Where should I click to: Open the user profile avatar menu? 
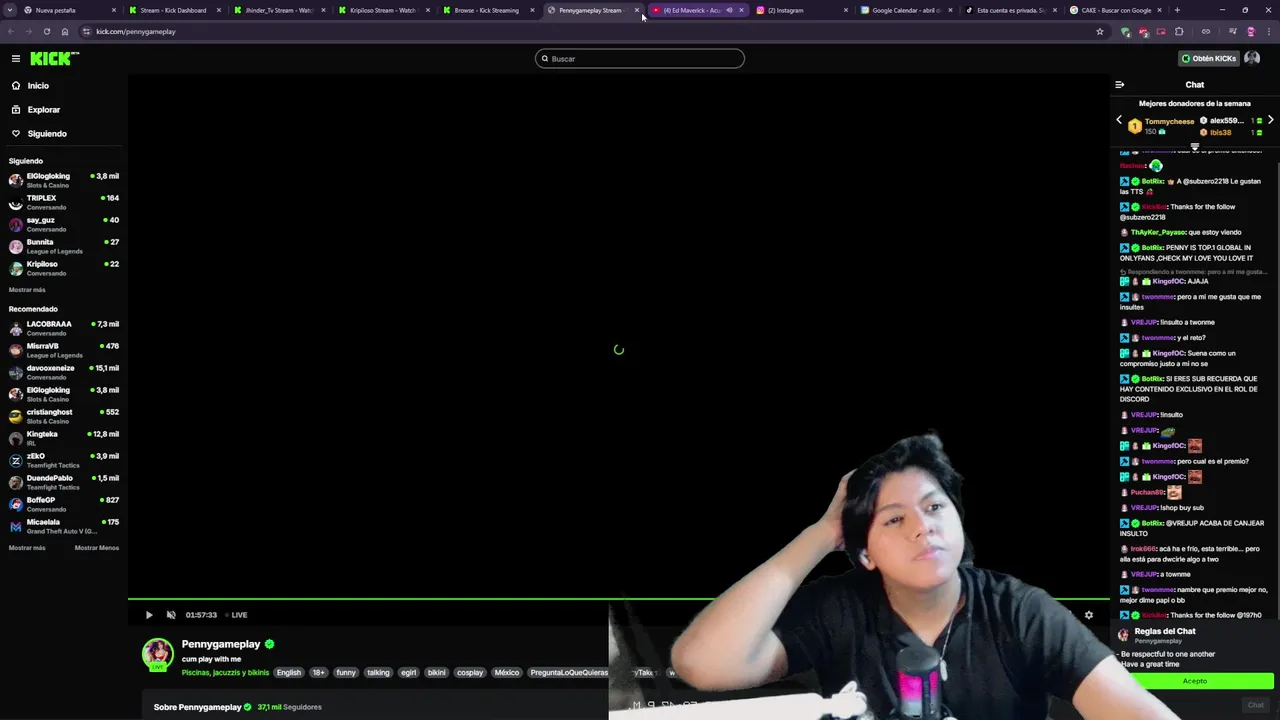[x=1252, y=59]
